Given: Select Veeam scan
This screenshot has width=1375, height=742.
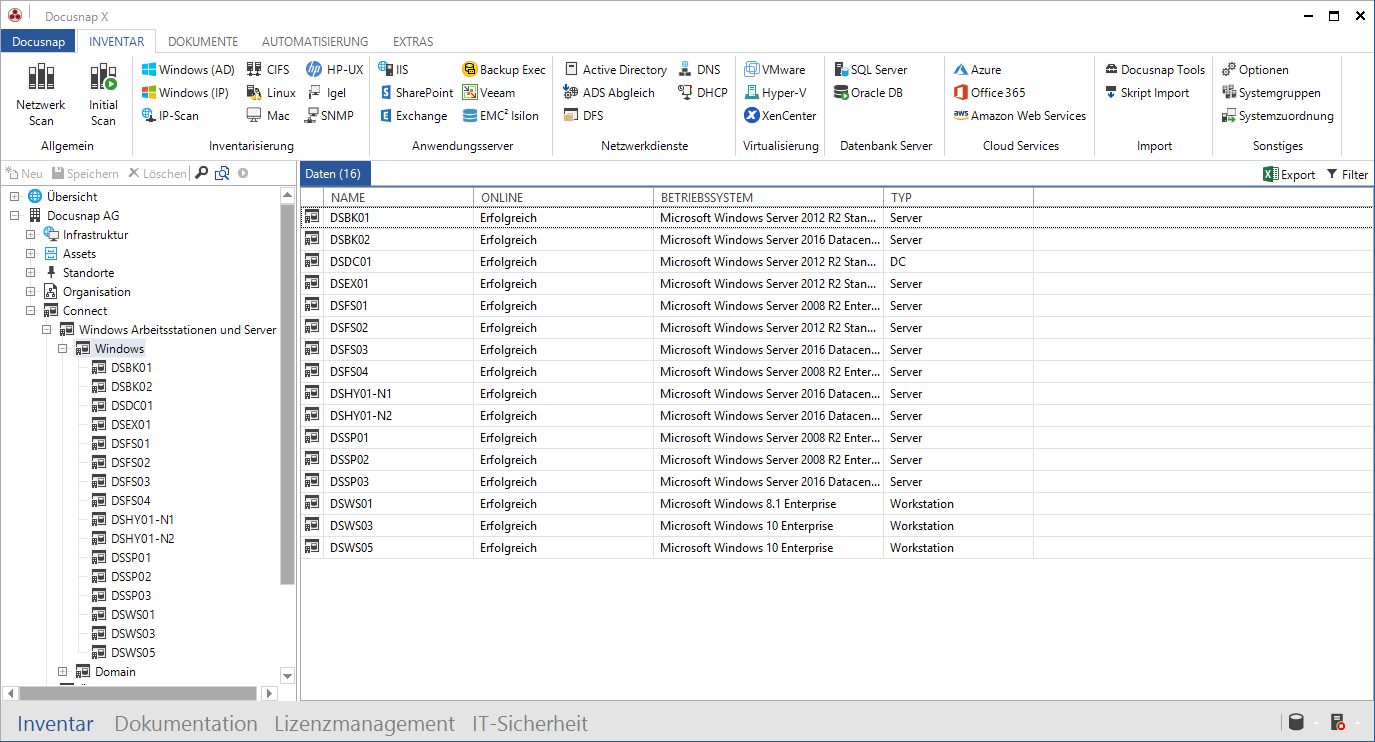Looking at the screenshot, I should (x=489, y=93).
